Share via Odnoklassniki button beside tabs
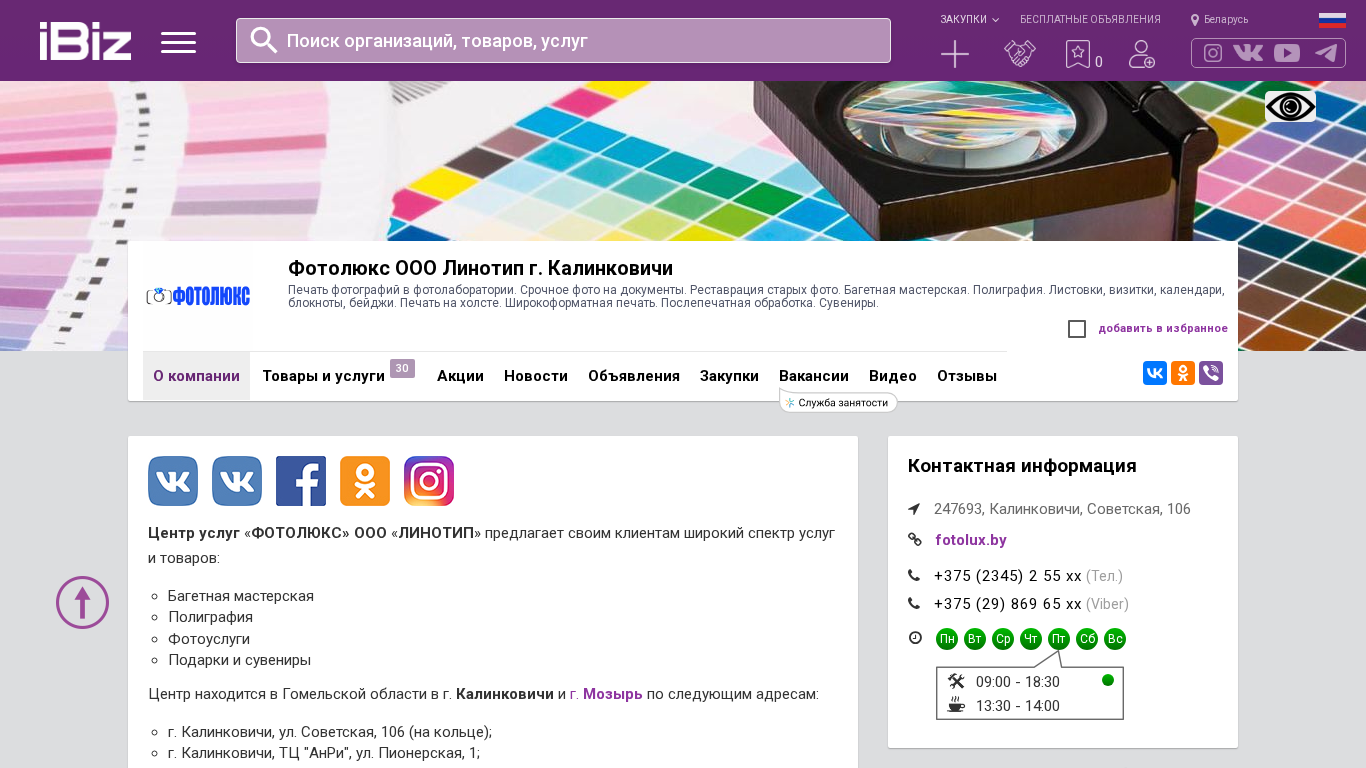This screenshot has width=1366, height=768. coord(1183,373)
